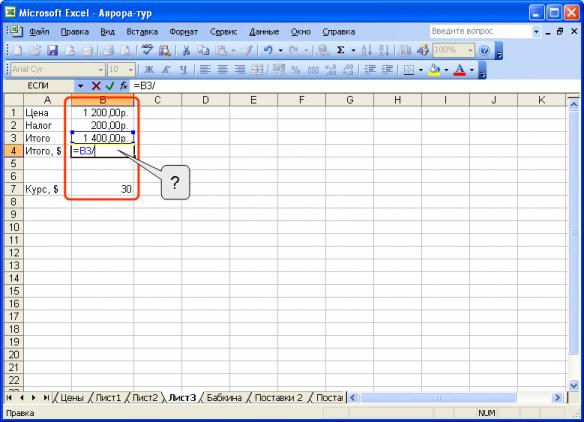Apply the Percent style icon
Screen dimensions: 584x422
pyautogui.click(x=296, y=69)
